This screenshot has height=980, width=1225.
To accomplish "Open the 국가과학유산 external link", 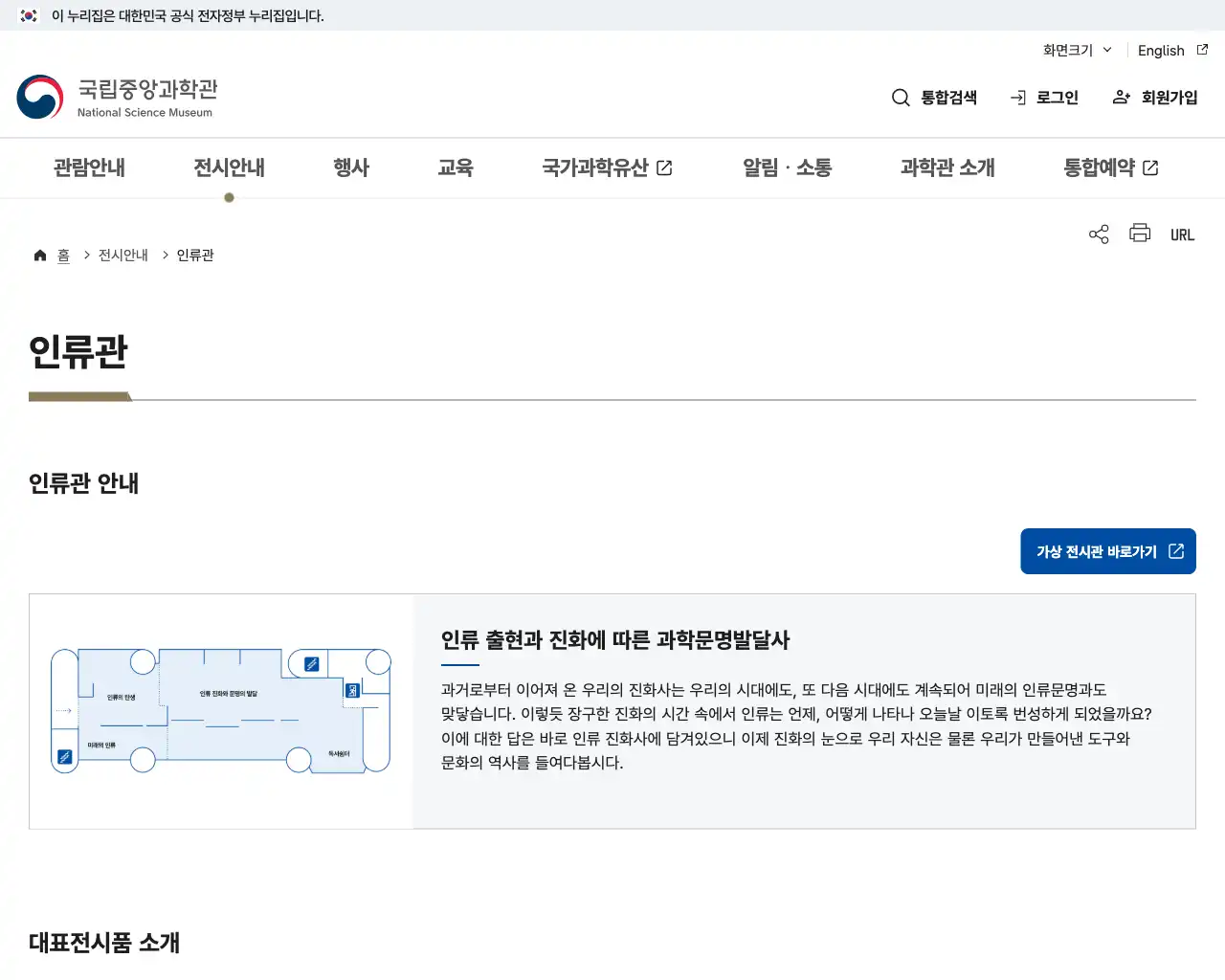I will coord(607,167).
